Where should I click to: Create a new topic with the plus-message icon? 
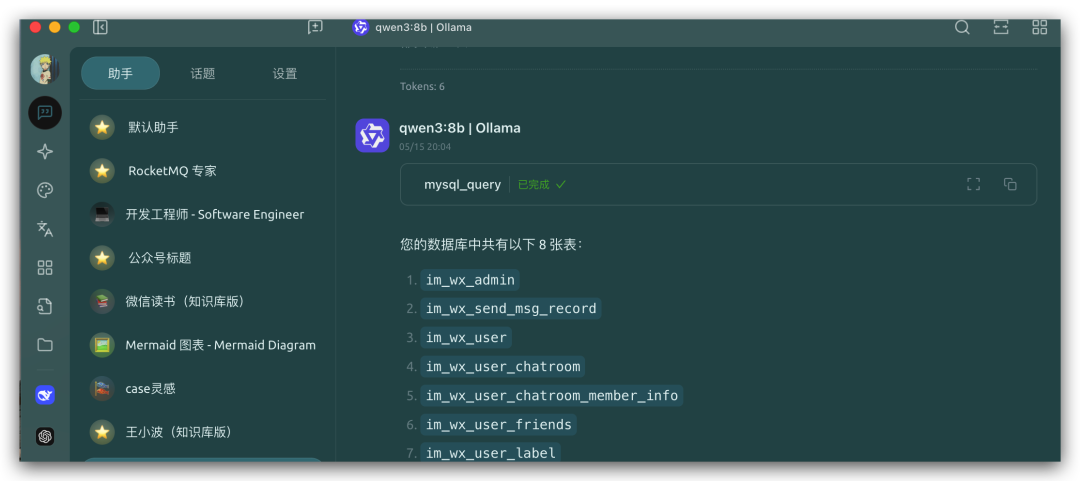tap(315, 28)
